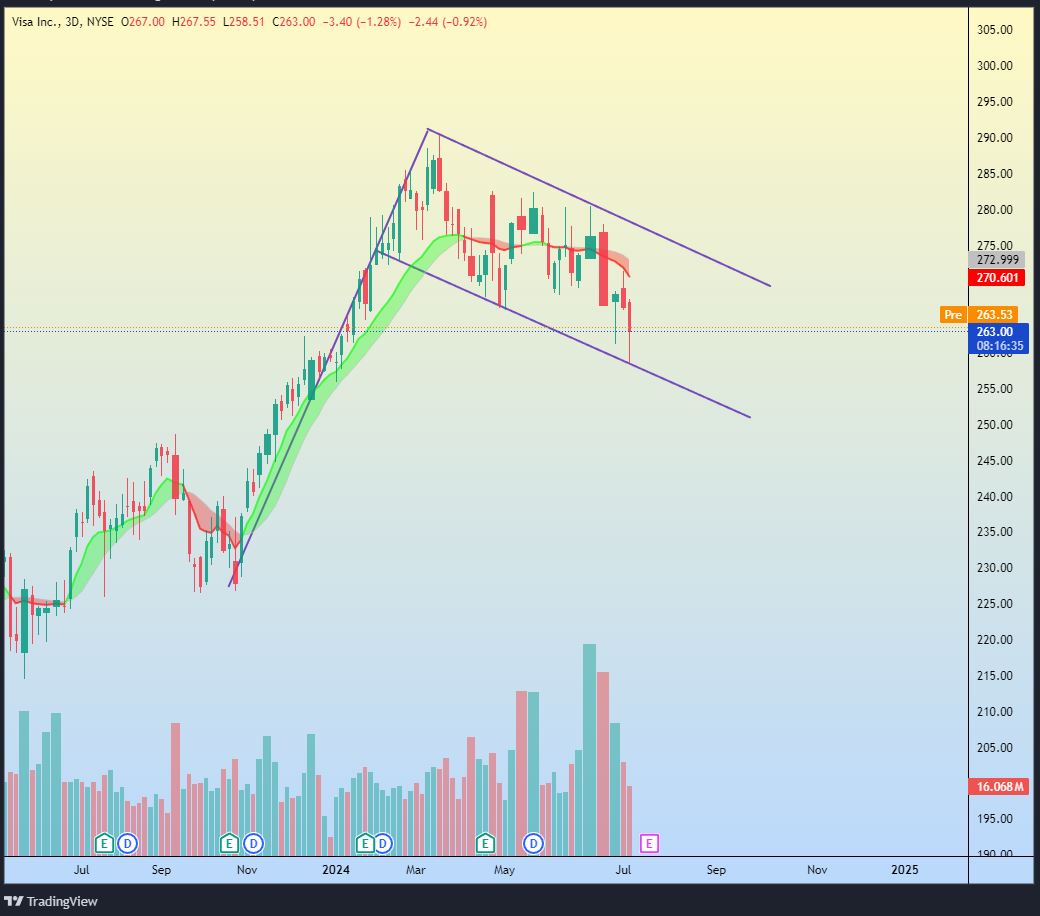Click the Jul label following May on the time axis
The image size is (1040, 916).
tap(623, 870)
